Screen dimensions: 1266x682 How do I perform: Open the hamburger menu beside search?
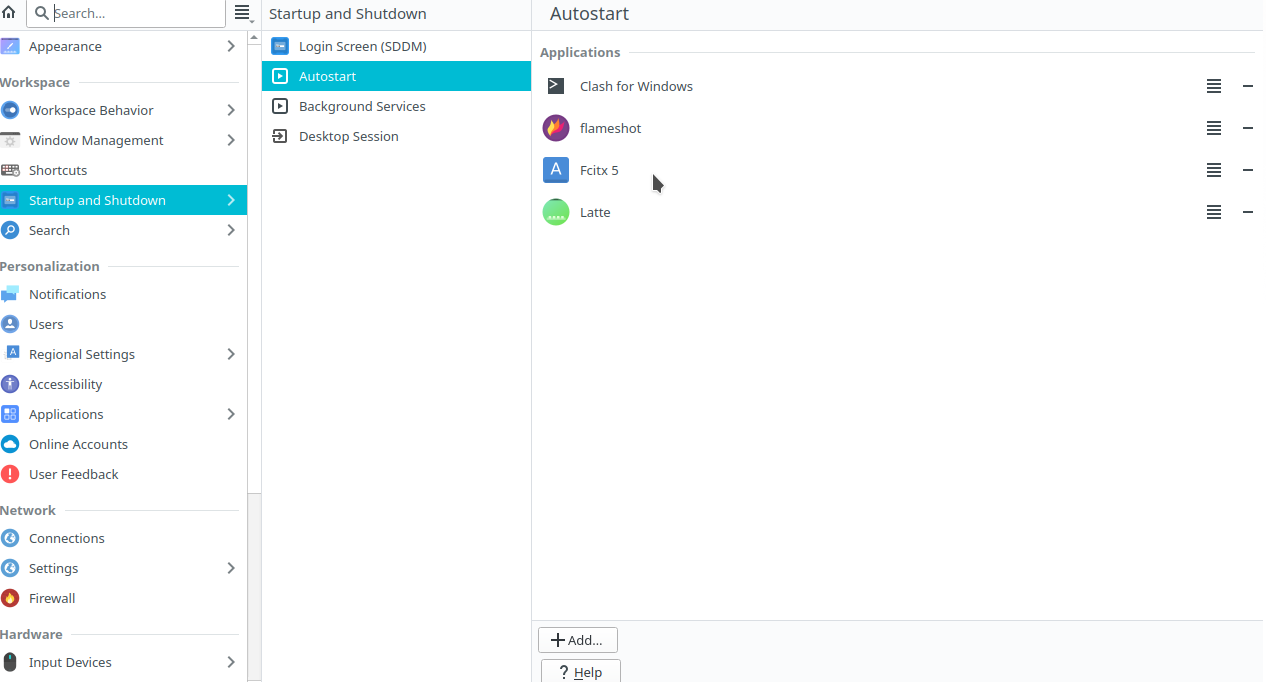pos(242,13)
